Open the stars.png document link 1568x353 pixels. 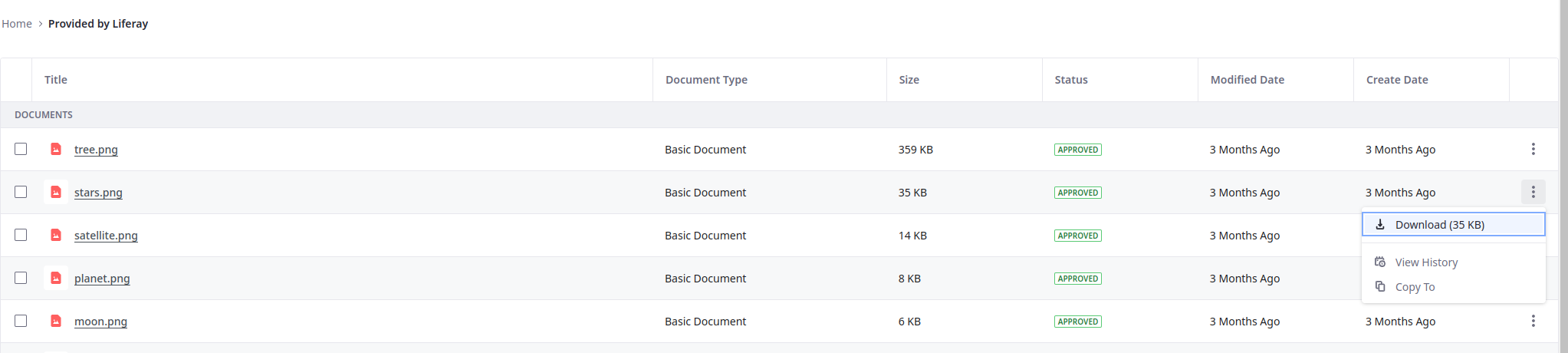point(98,193)
